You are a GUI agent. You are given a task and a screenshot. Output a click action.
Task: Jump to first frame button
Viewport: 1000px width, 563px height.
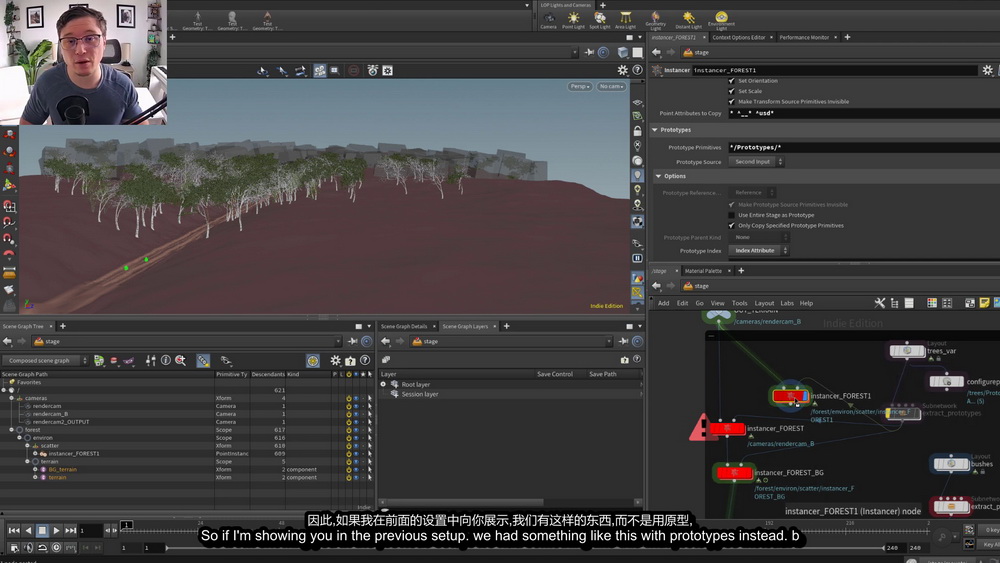pos(14,530)
